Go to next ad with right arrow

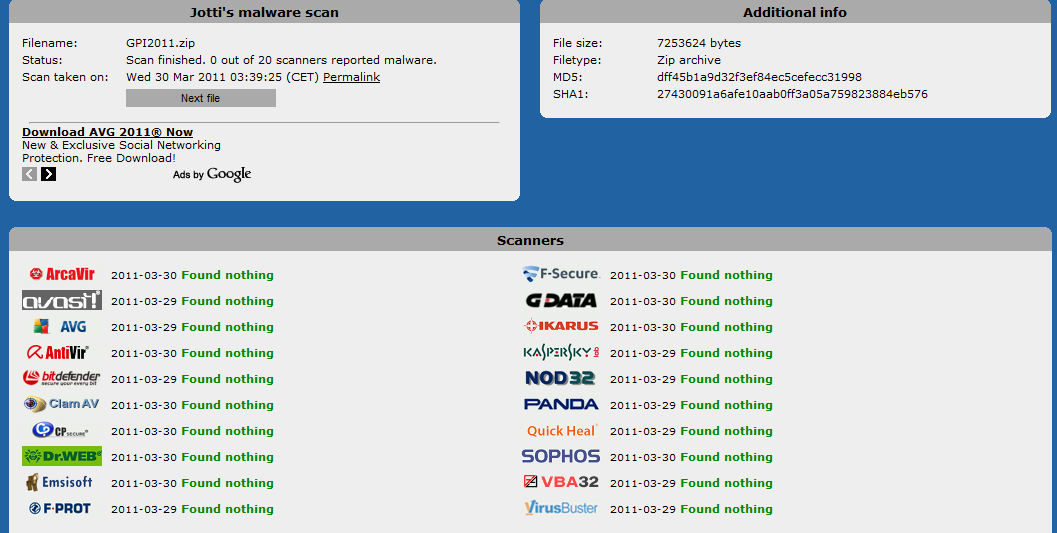[48, 174]
